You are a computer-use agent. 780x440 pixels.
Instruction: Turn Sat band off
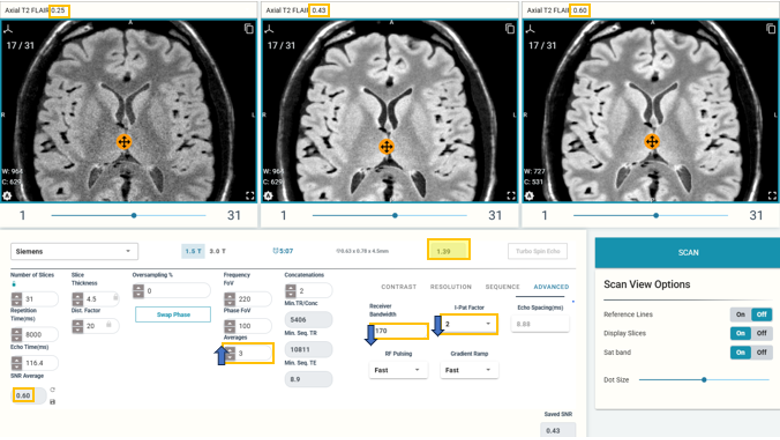click(761, 352)
